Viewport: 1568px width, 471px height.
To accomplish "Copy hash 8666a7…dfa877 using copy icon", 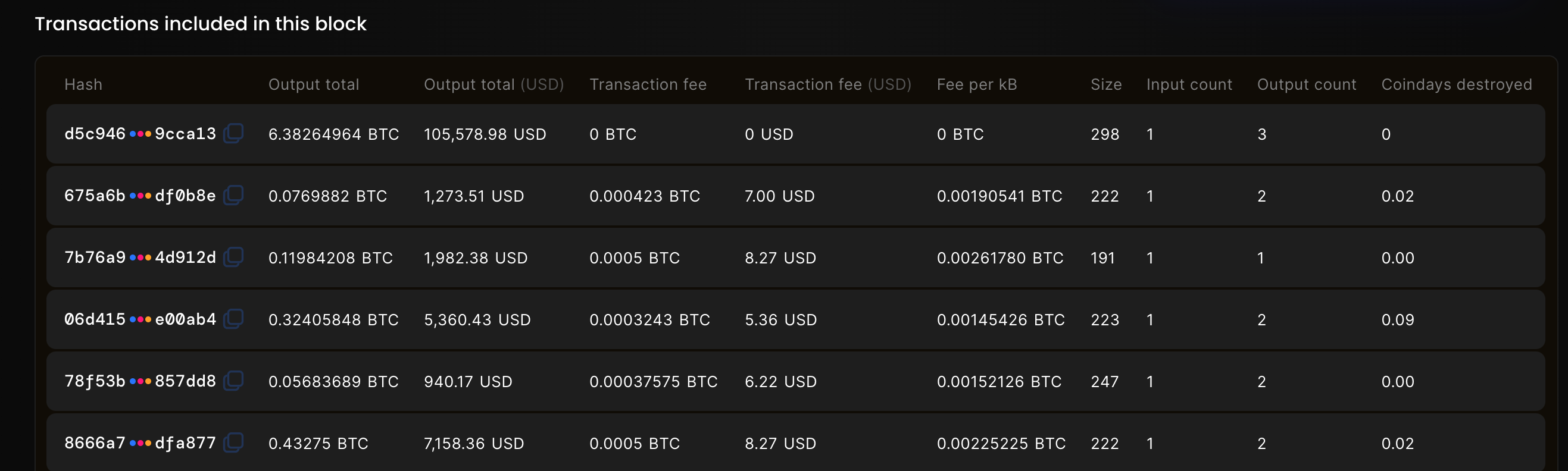I will click(x=234, y=443).
